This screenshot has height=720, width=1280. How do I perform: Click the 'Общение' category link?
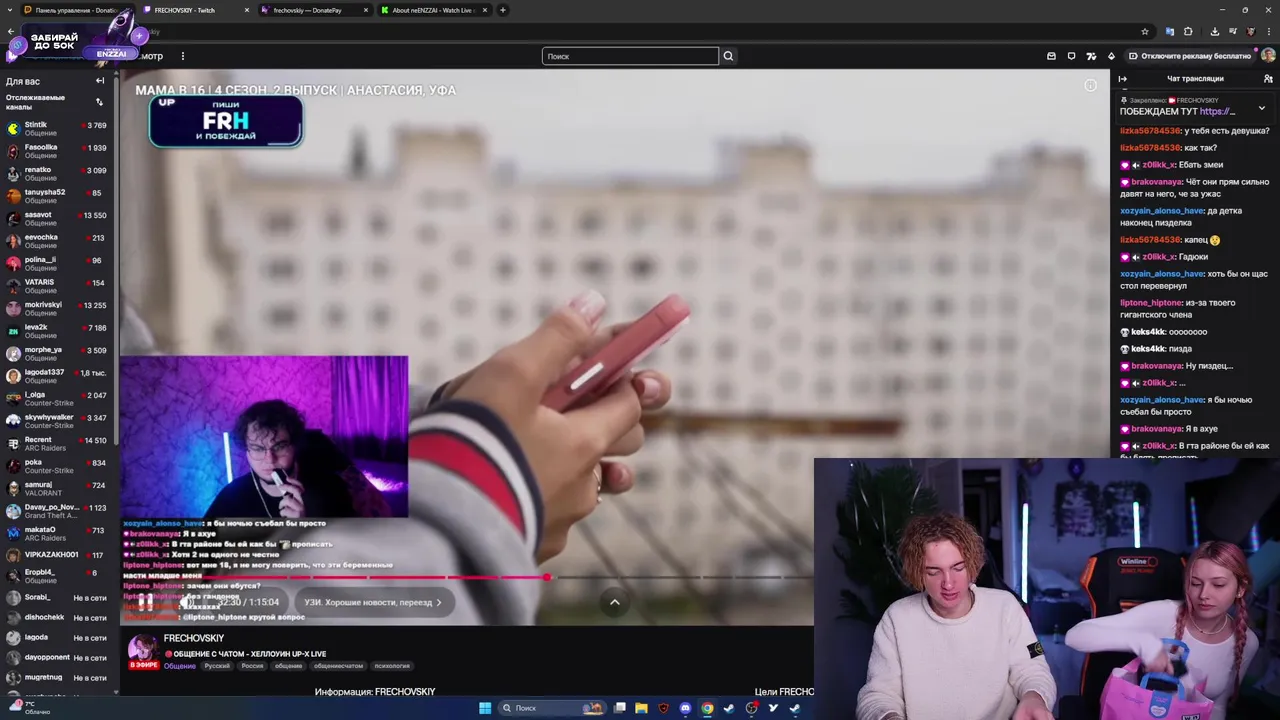tap(180, 666)
